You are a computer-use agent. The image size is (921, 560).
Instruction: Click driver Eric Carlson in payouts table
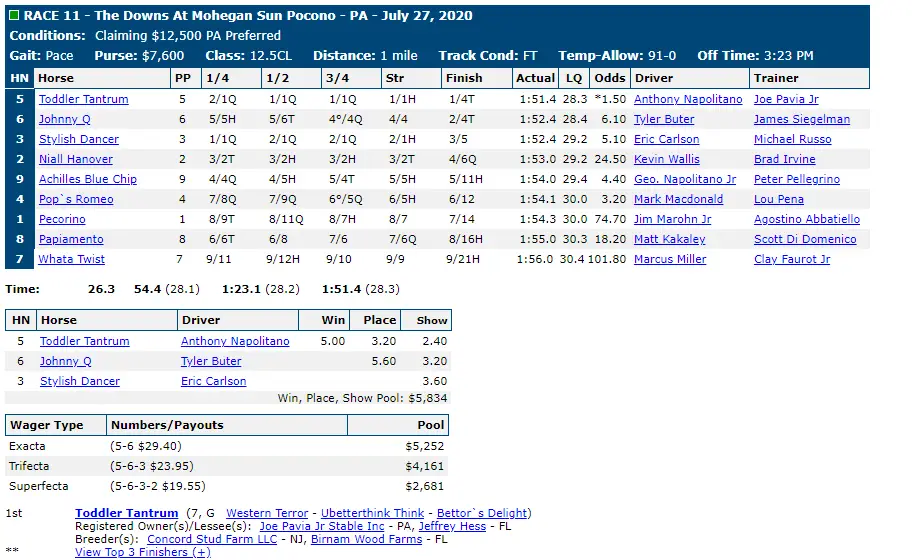pyautogui.click(x=213, y=381)
